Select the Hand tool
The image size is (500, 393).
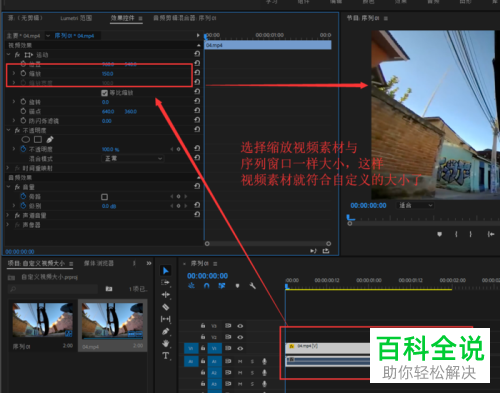coord(165,343)
